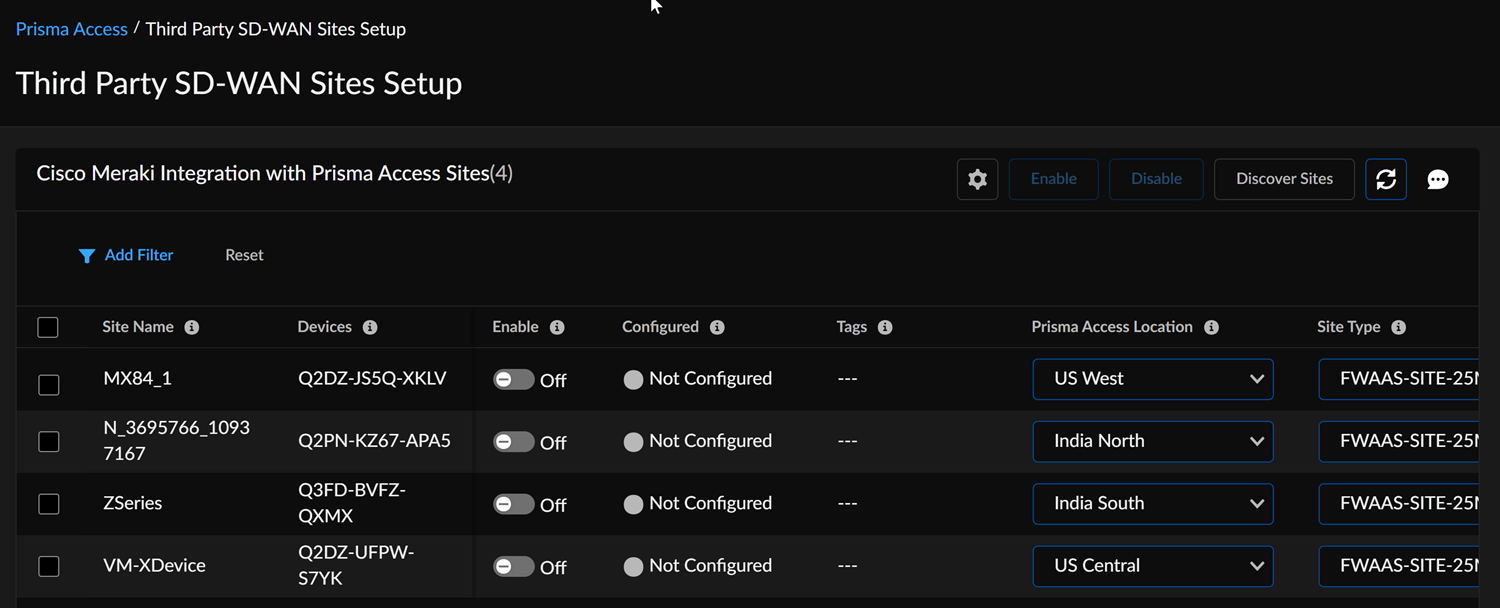
Task: Click info icon beside Prisma Access Location
Action: coord(1211,327)
